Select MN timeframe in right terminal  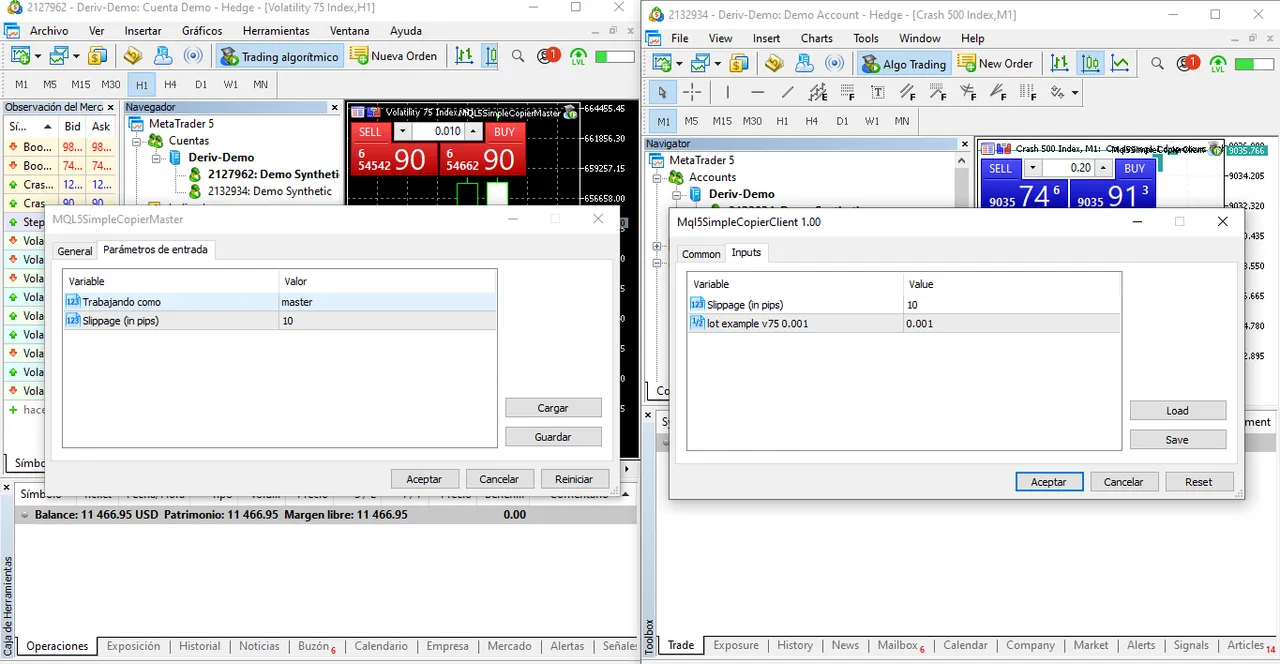(x=902, y=121)
